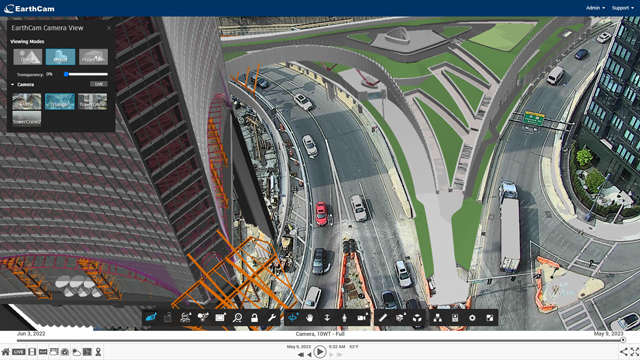Jump forward with the double right arrows
Screen dimensions: 640x360
click(x=339, y=355)
